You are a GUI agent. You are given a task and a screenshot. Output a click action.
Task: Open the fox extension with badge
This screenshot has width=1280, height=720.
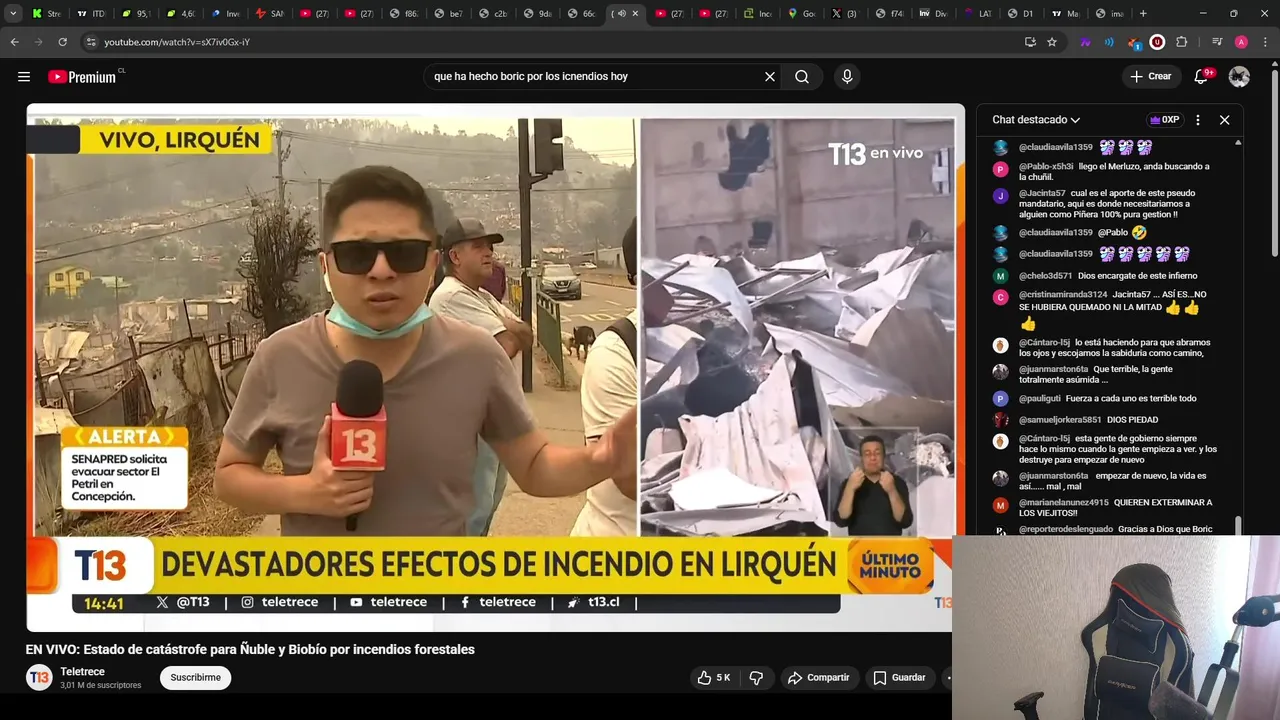(x=1133, y=42)
